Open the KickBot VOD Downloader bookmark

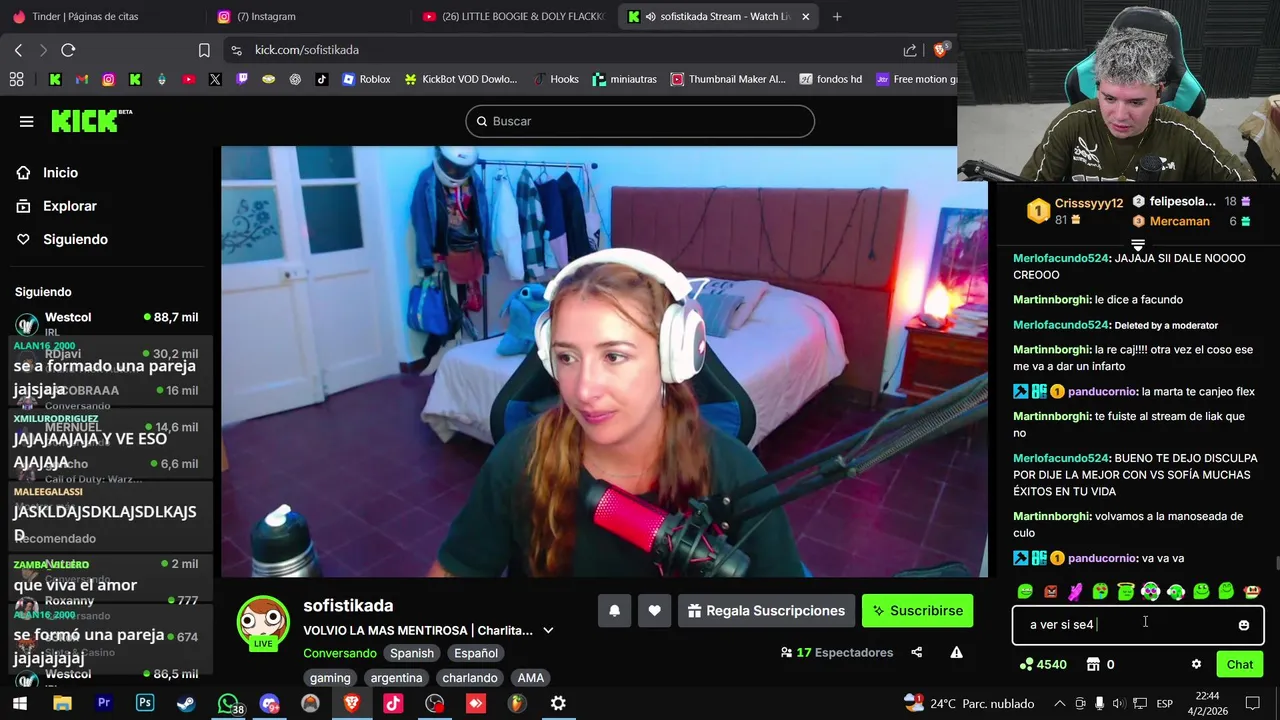(460, 79)
